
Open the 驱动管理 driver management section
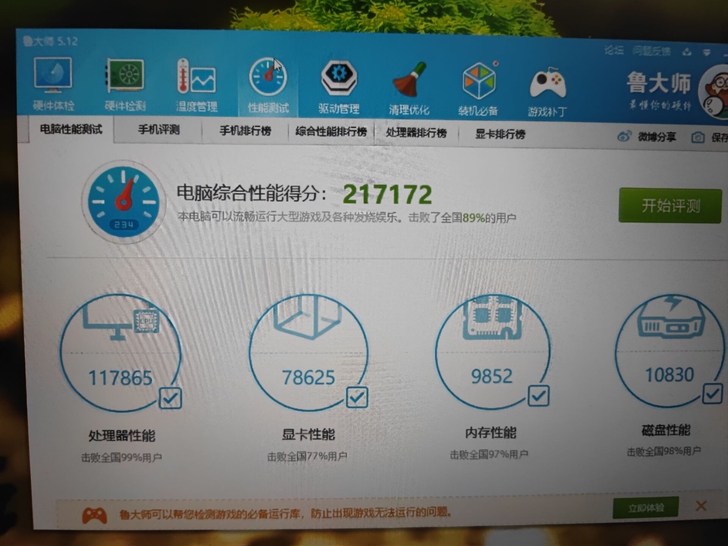339,87
